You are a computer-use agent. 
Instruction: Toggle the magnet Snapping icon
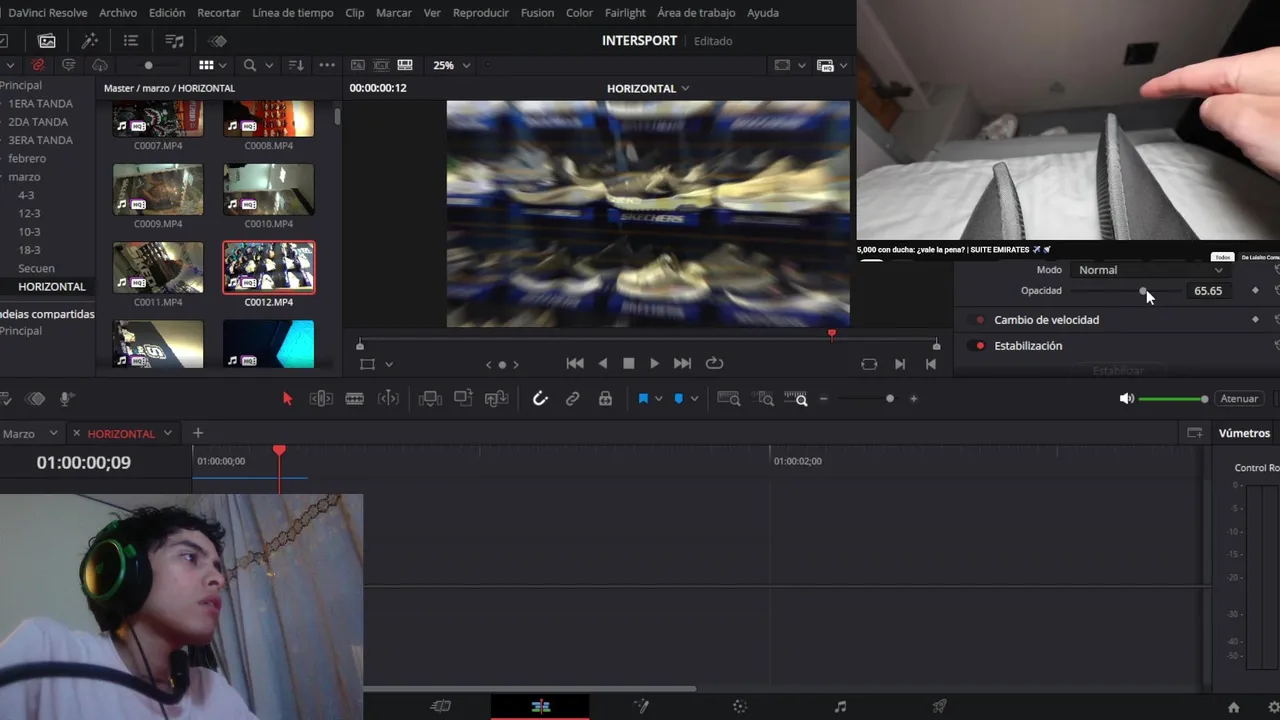point(540,399)
